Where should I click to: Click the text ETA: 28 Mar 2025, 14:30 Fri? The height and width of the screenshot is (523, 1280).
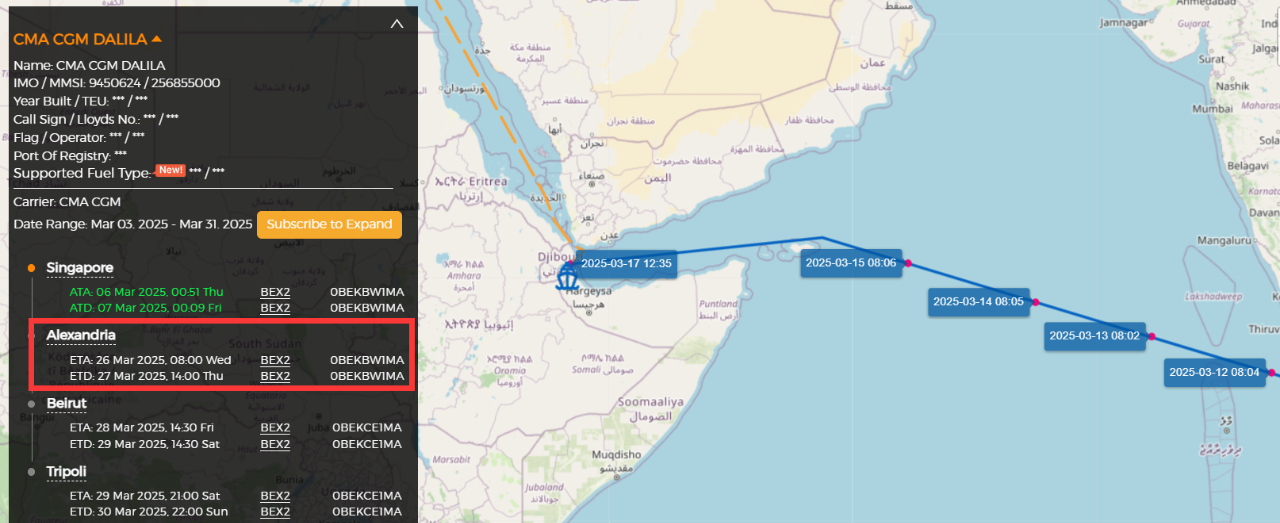click(142, 428)
